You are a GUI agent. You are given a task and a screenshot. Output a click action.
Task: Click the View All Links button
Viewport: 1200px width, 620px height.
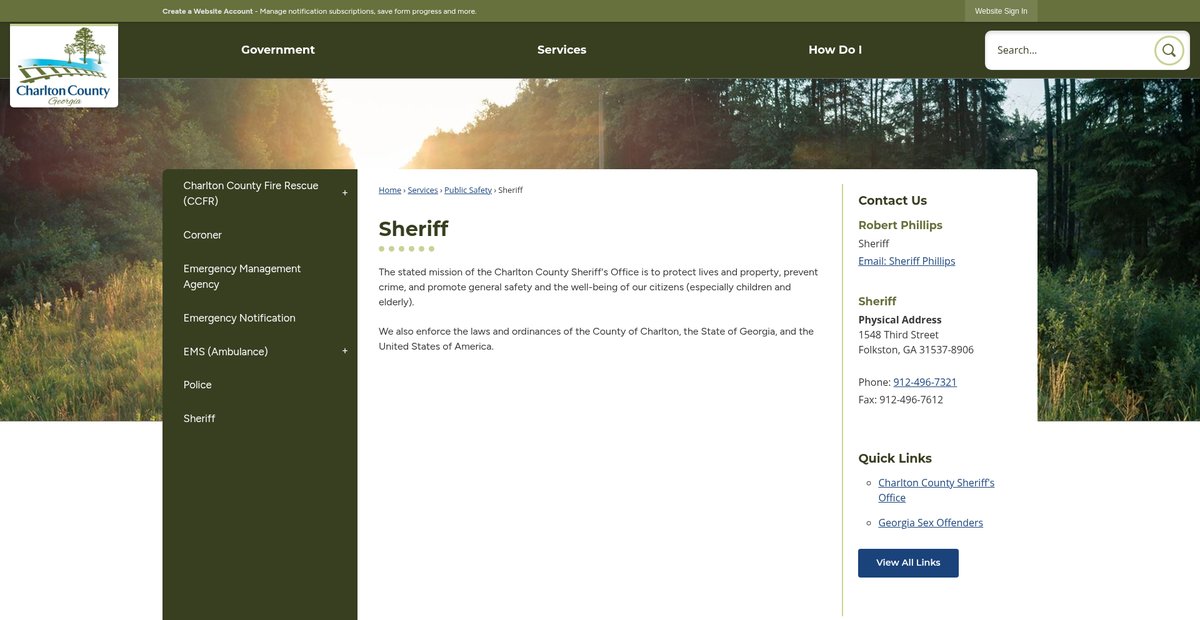(x=908, y=563)
